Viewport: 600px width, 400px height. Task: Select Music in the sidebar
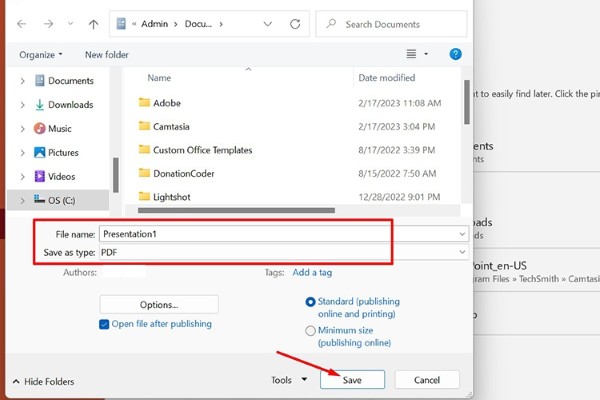point(59,129)
